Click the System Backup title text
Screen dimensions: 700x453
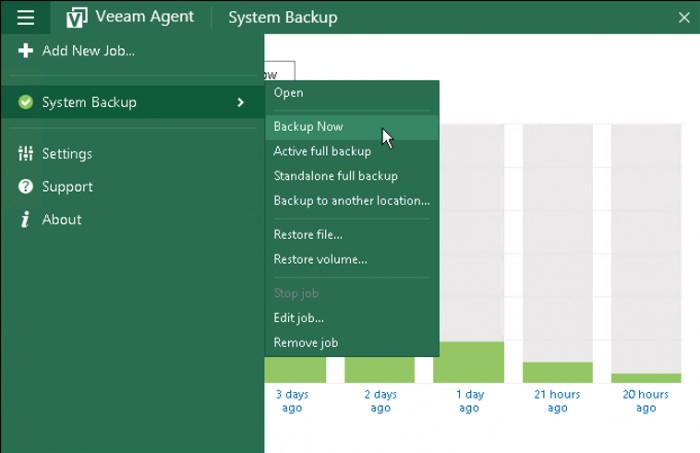(283, 18)
